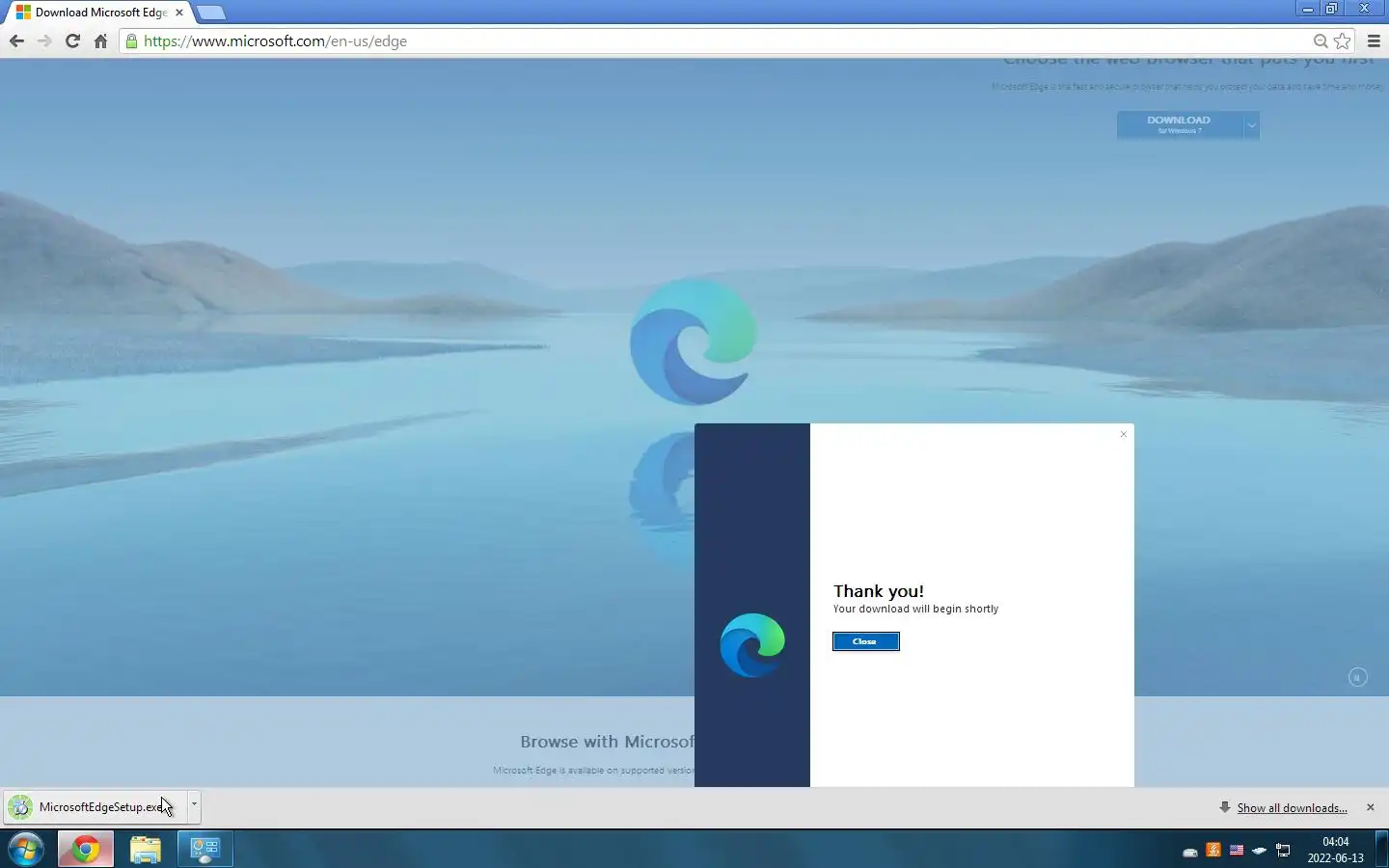Open the MicrosoftEdgeSetup.exe downloaded file
The image size is (1389, 868).
pos(95,806)
